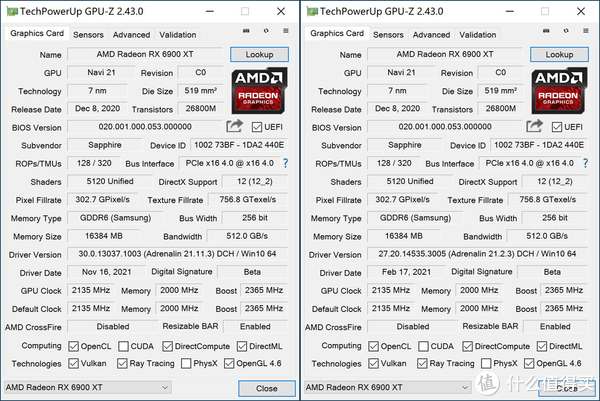Click Bandwidth 512.0 GB/s field in right window
The height and width of the screenshot is (401, 600).
tap(547, 236)
